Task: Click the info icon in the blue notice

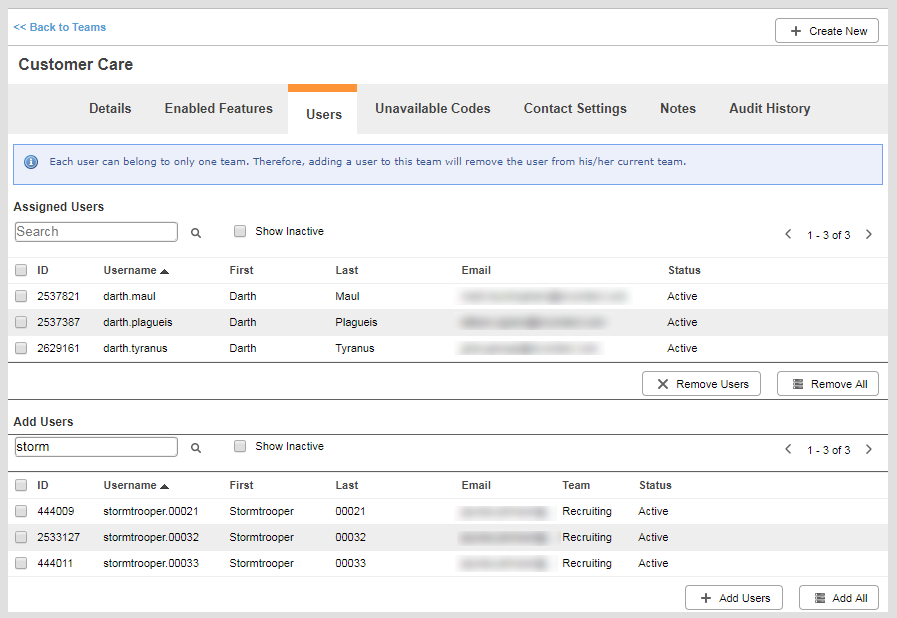Action: click(x=31, y=162)
